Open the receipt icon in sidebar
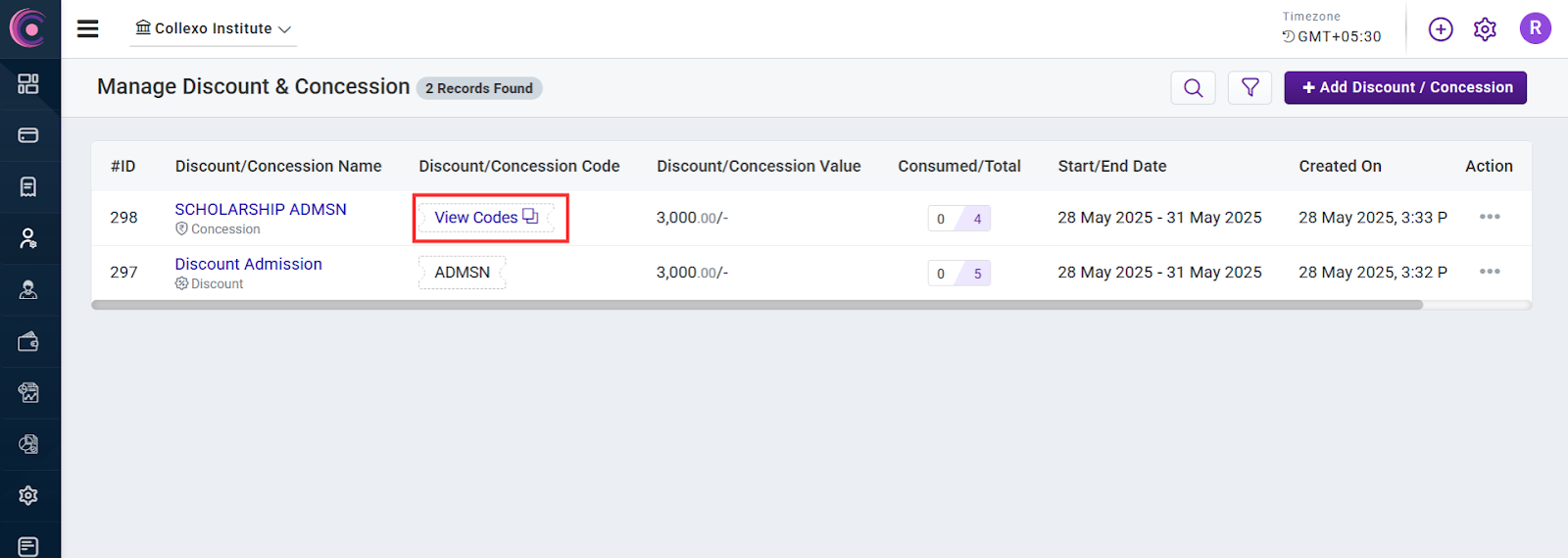 pyautogui.click(x=28, y=186)
